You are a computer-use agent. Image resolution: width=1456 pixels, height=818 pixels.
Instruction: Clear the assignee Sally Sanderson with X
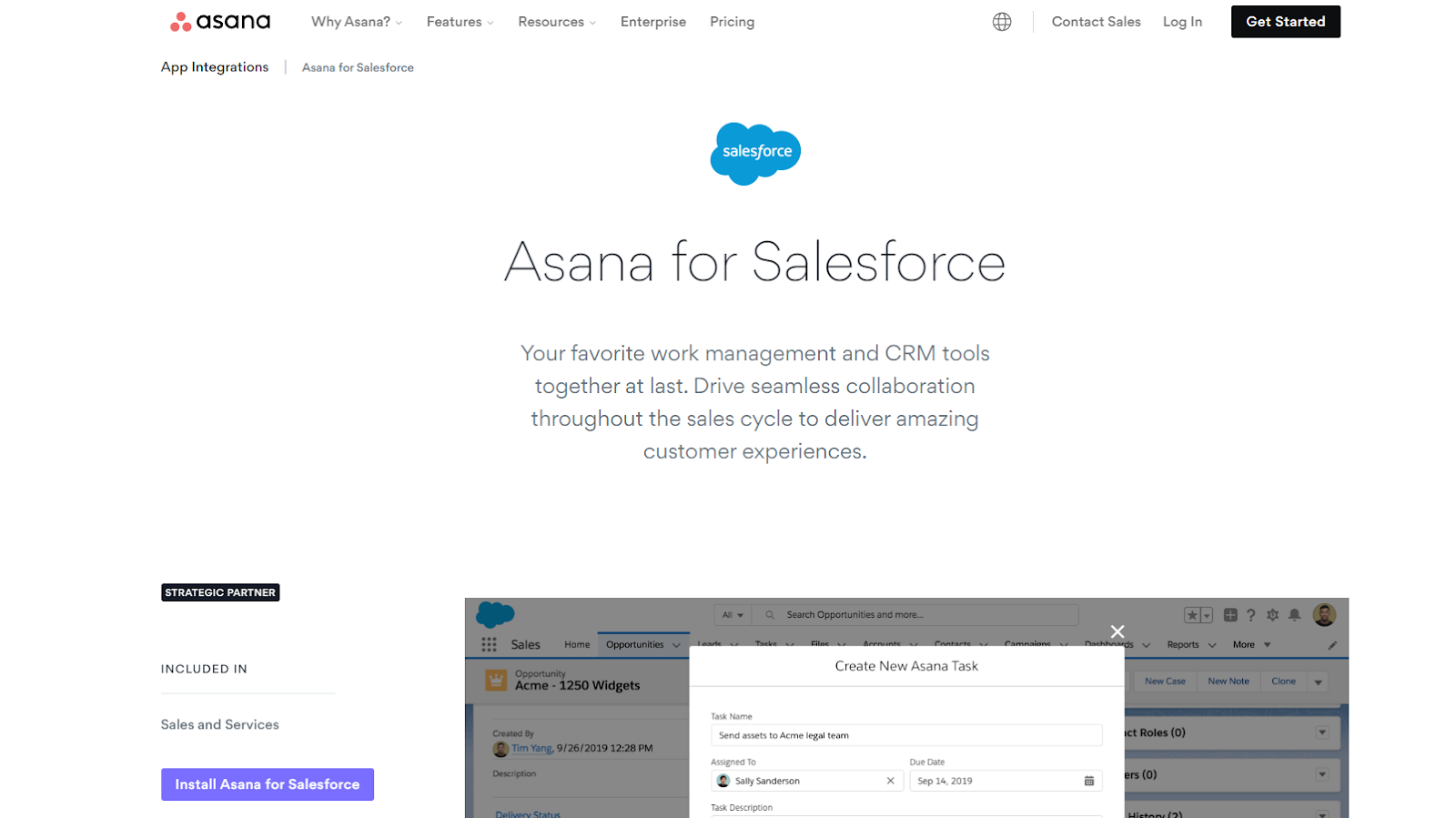(x=890, y=781)
